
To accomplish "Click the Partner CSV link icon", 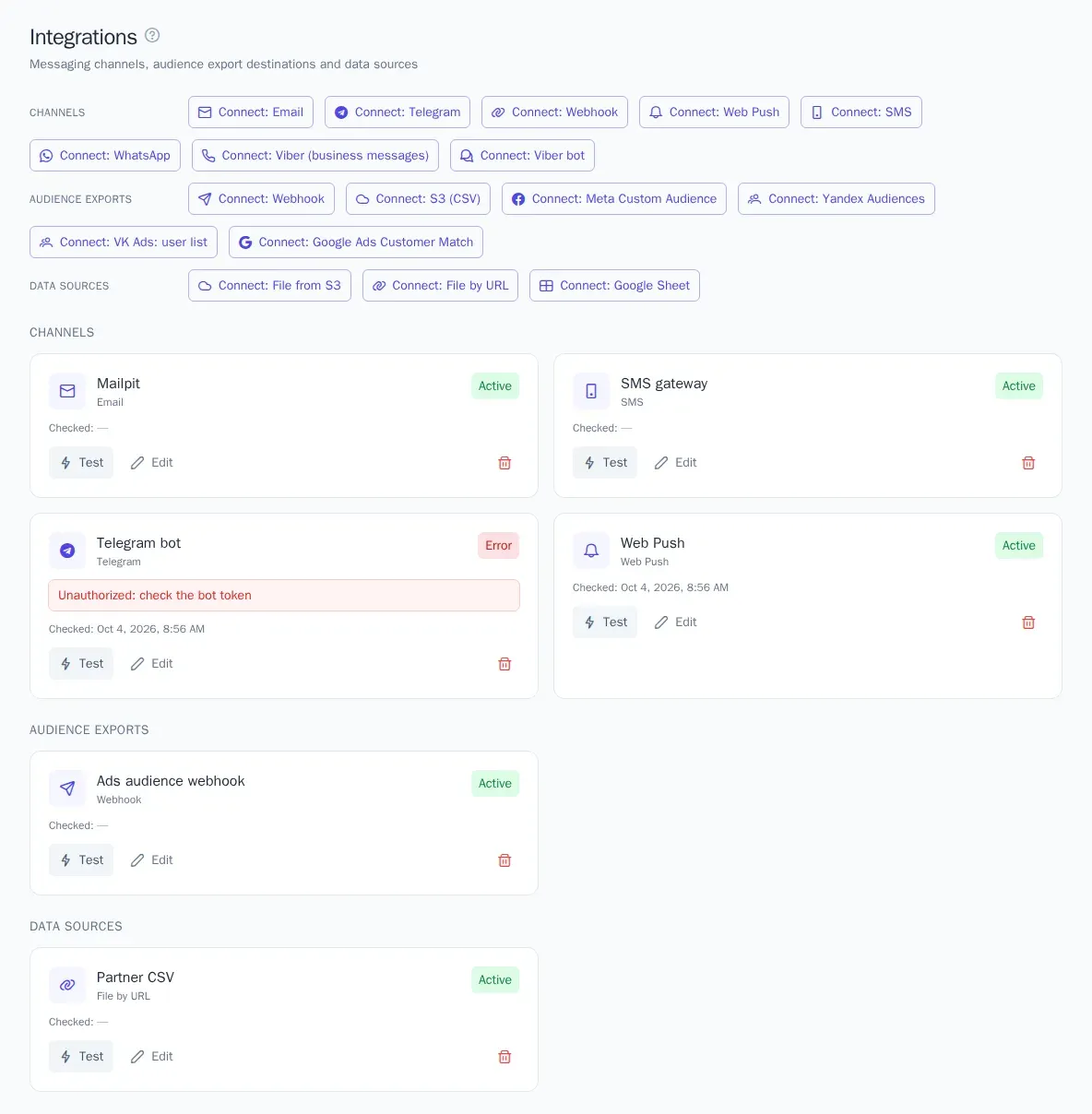I will [67, 985].
